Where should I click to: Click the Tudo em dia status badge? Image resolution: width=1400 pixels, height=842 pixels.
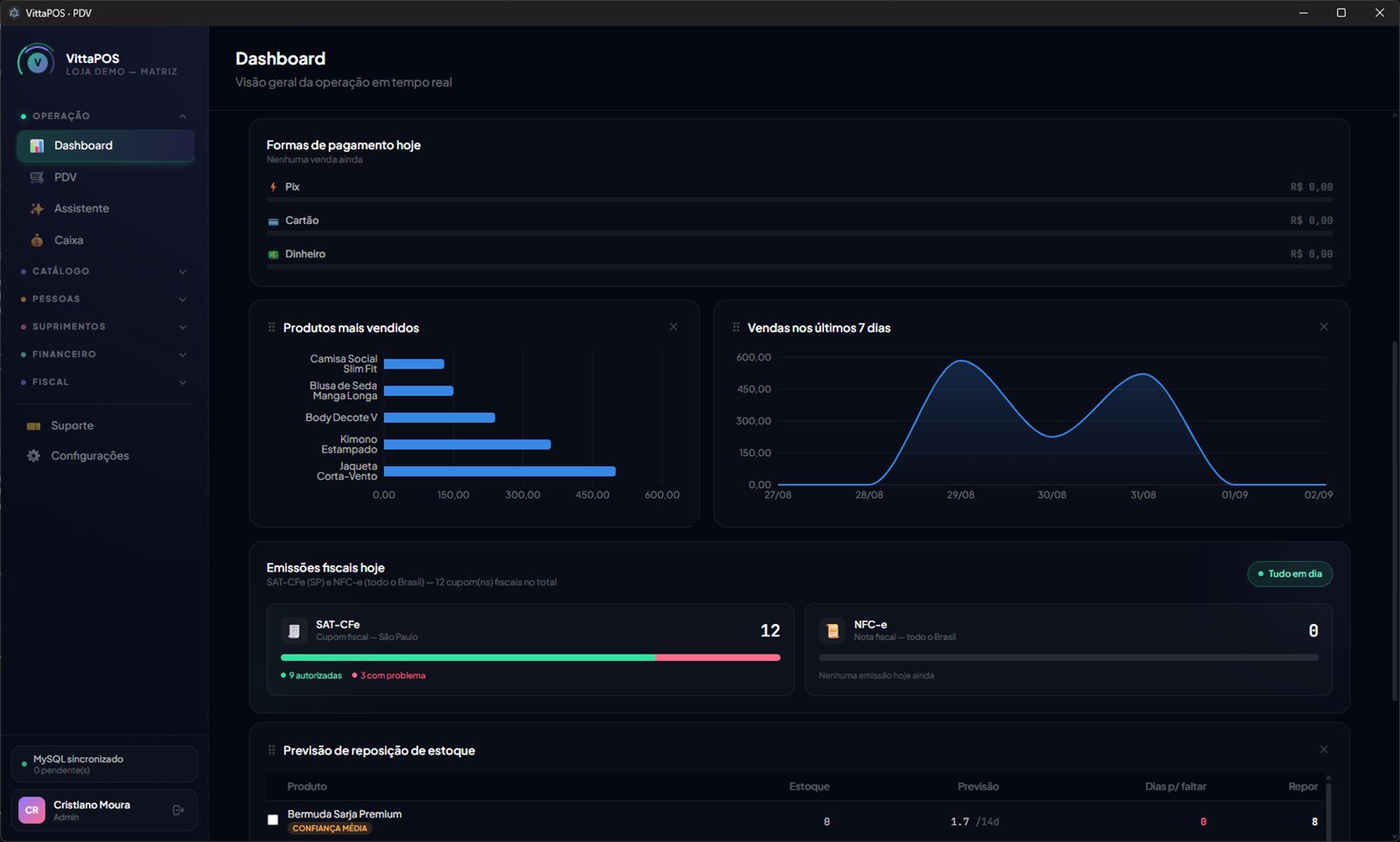1290,573
